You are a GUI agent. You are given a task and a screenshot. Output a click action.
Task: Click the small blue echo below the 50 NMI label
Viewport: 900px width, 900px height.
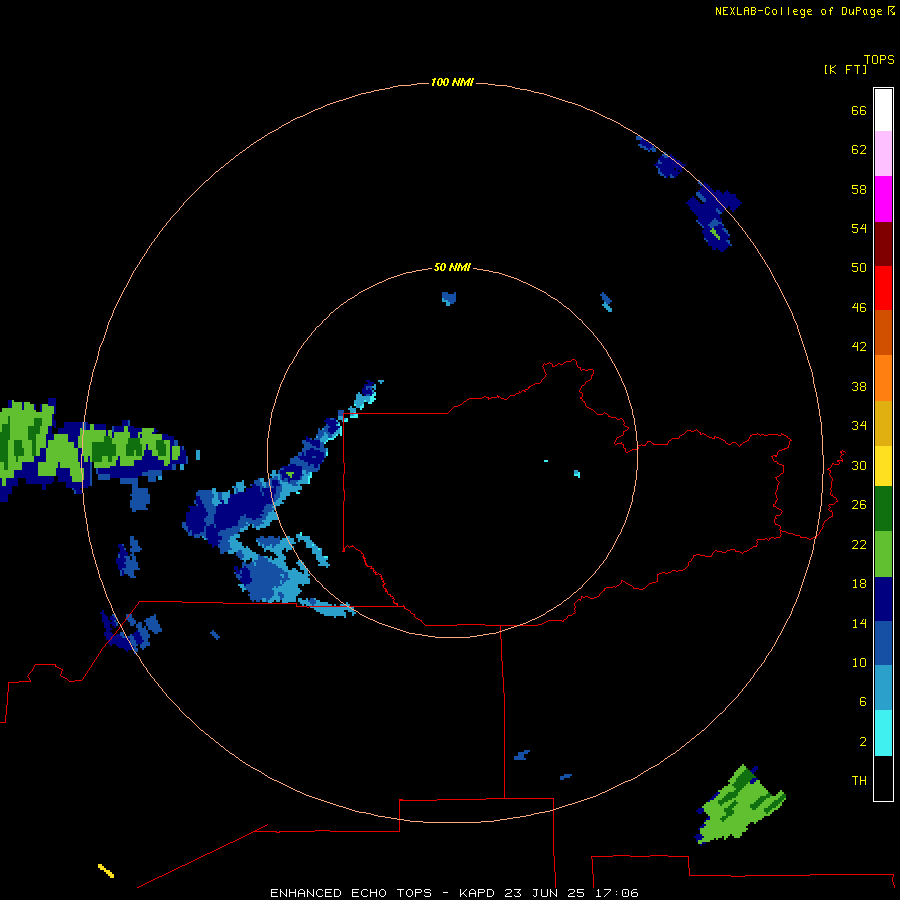(449, 298)
